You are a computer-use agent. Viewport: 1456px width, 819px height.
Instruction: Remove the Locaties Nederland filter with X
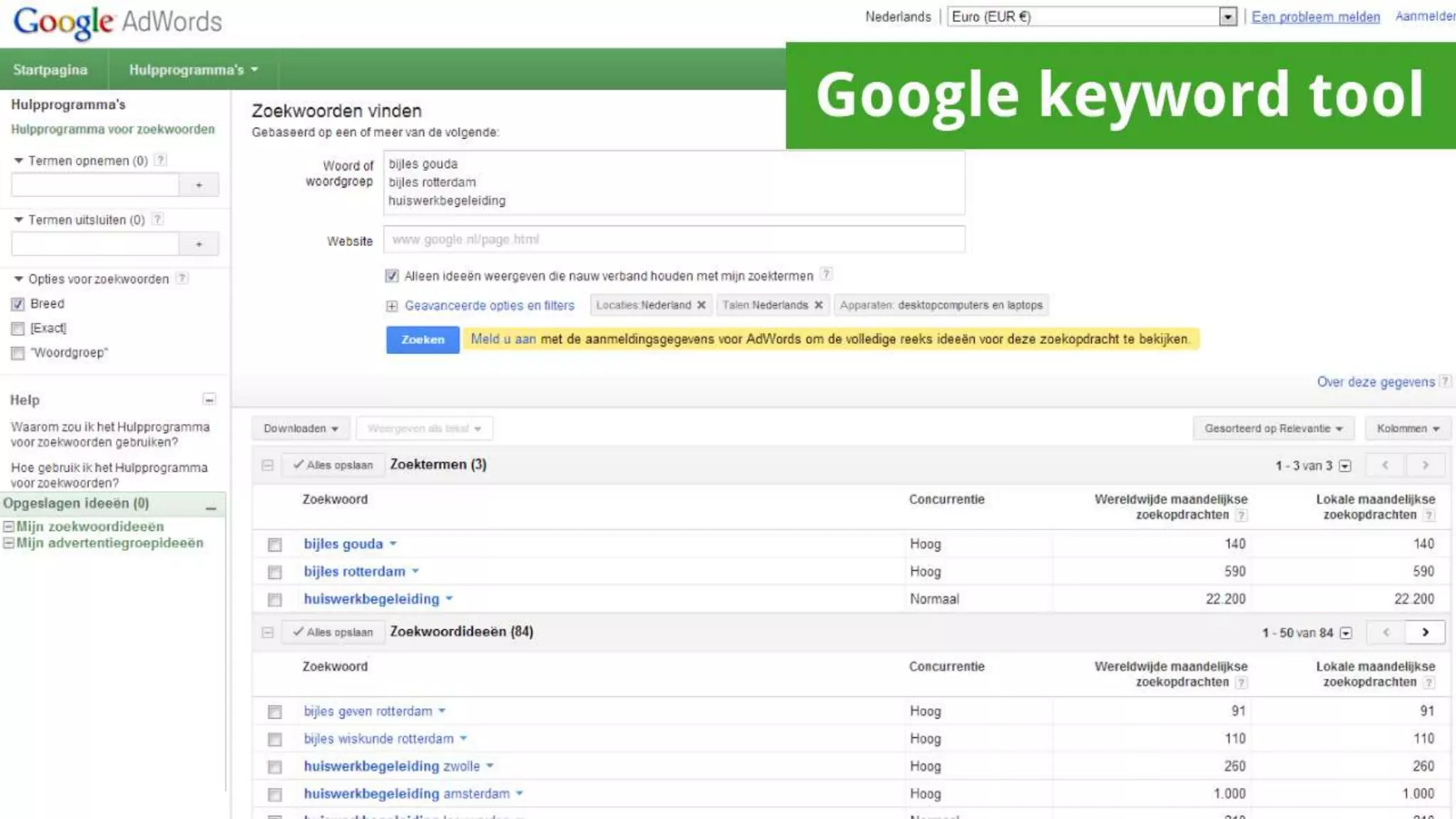pyautogui.click(x=701, y=305)
